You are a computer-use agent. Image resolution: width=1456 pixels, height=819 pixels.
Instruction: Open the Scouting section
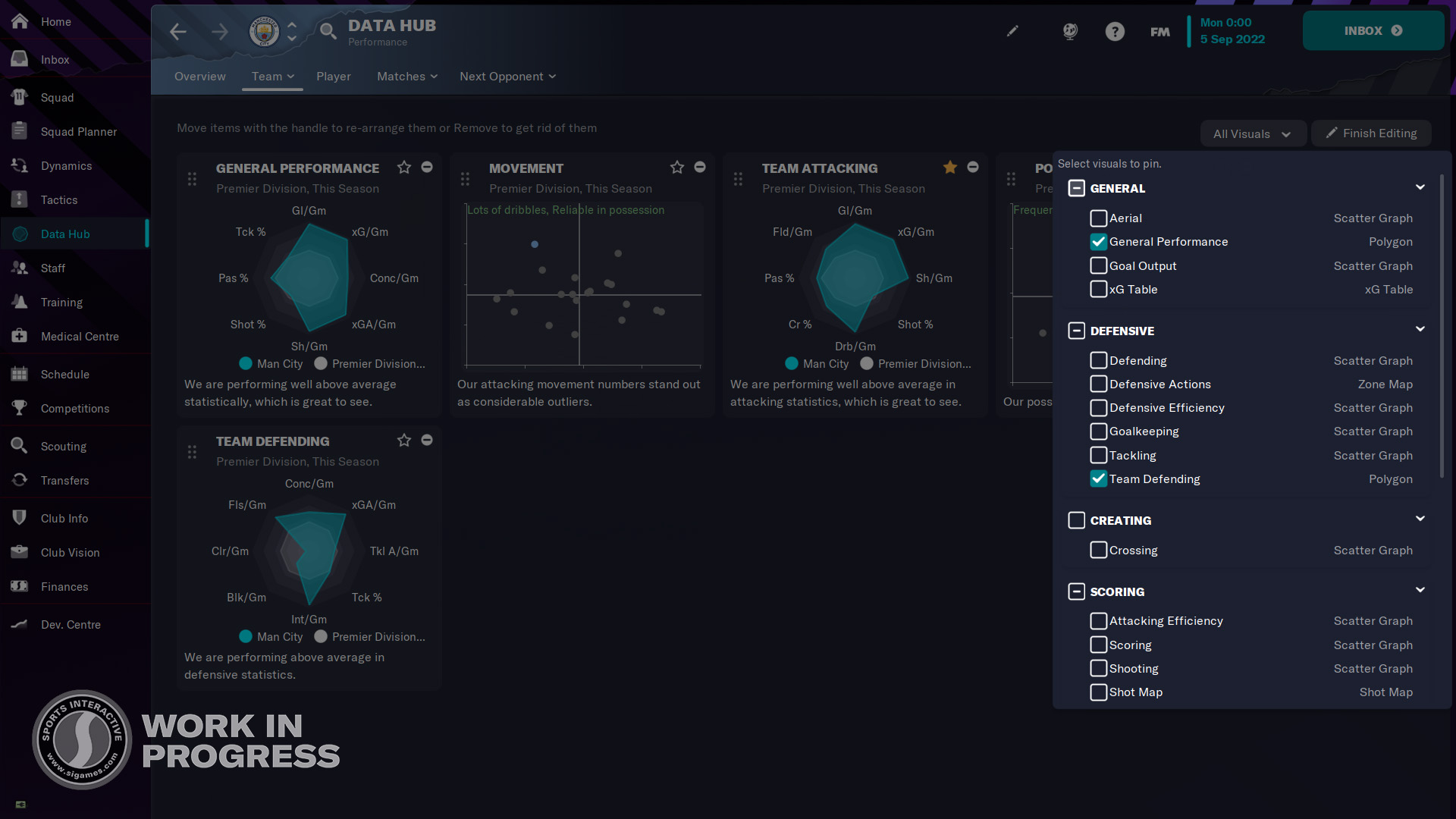coord(63,446)
